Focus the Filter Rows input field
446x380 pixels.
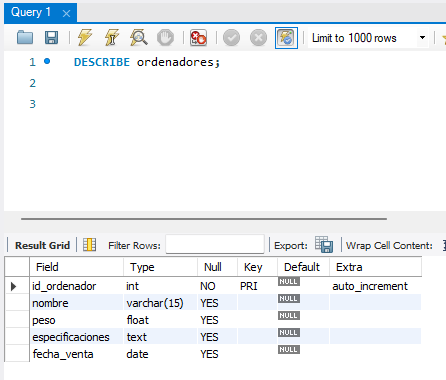(x=215, y=244)
